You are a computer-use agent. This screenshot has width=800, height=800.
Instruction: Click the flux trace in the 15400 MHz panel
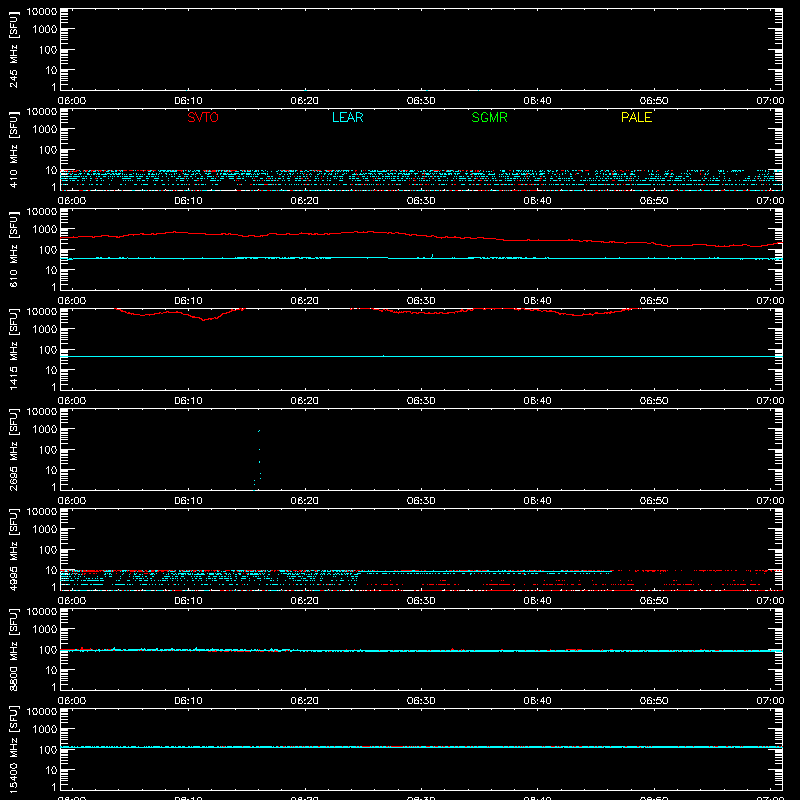click(421, 746)
